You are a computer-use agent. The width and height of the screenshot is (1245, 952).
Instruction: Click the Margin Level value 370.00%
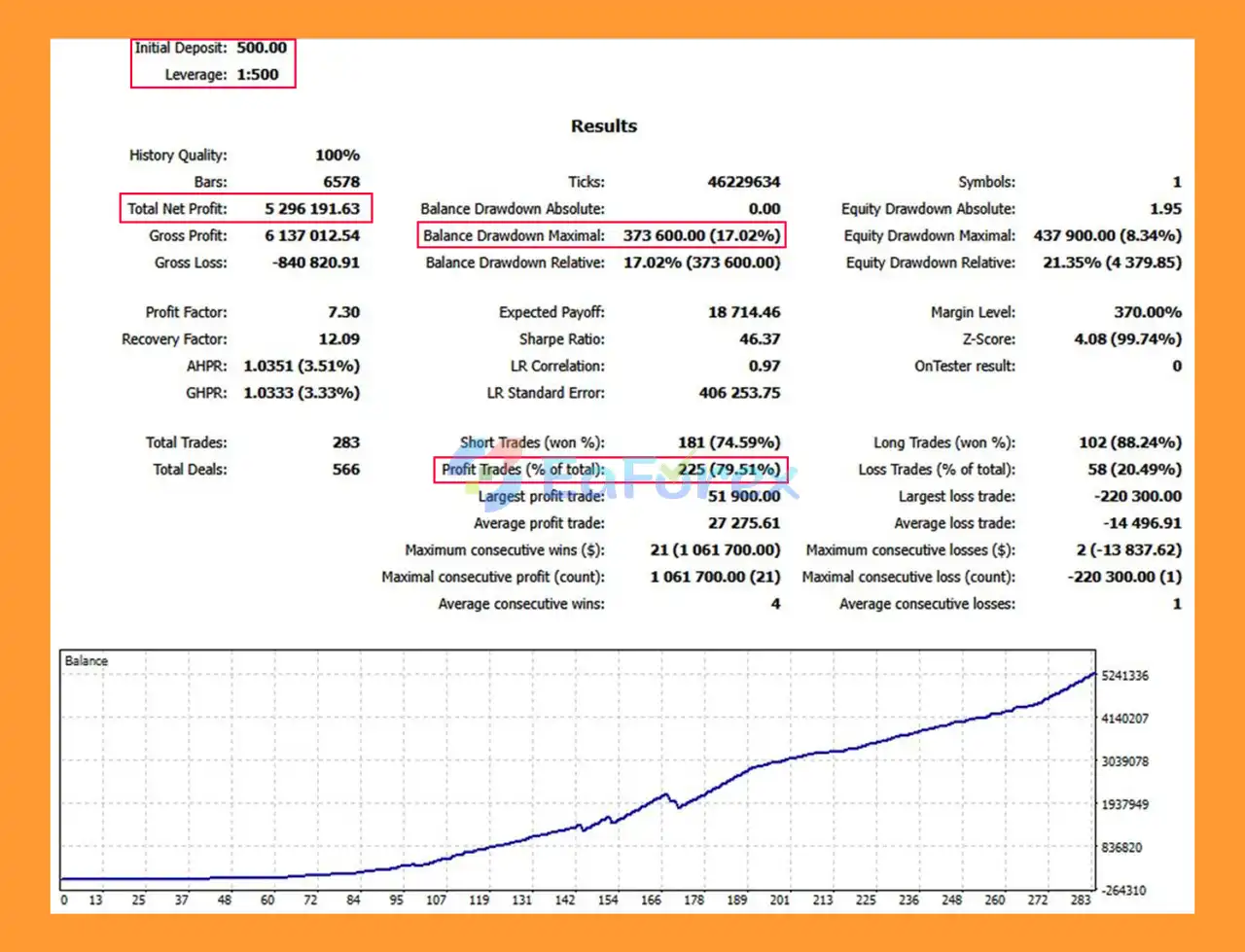(x=1148, y=312)
